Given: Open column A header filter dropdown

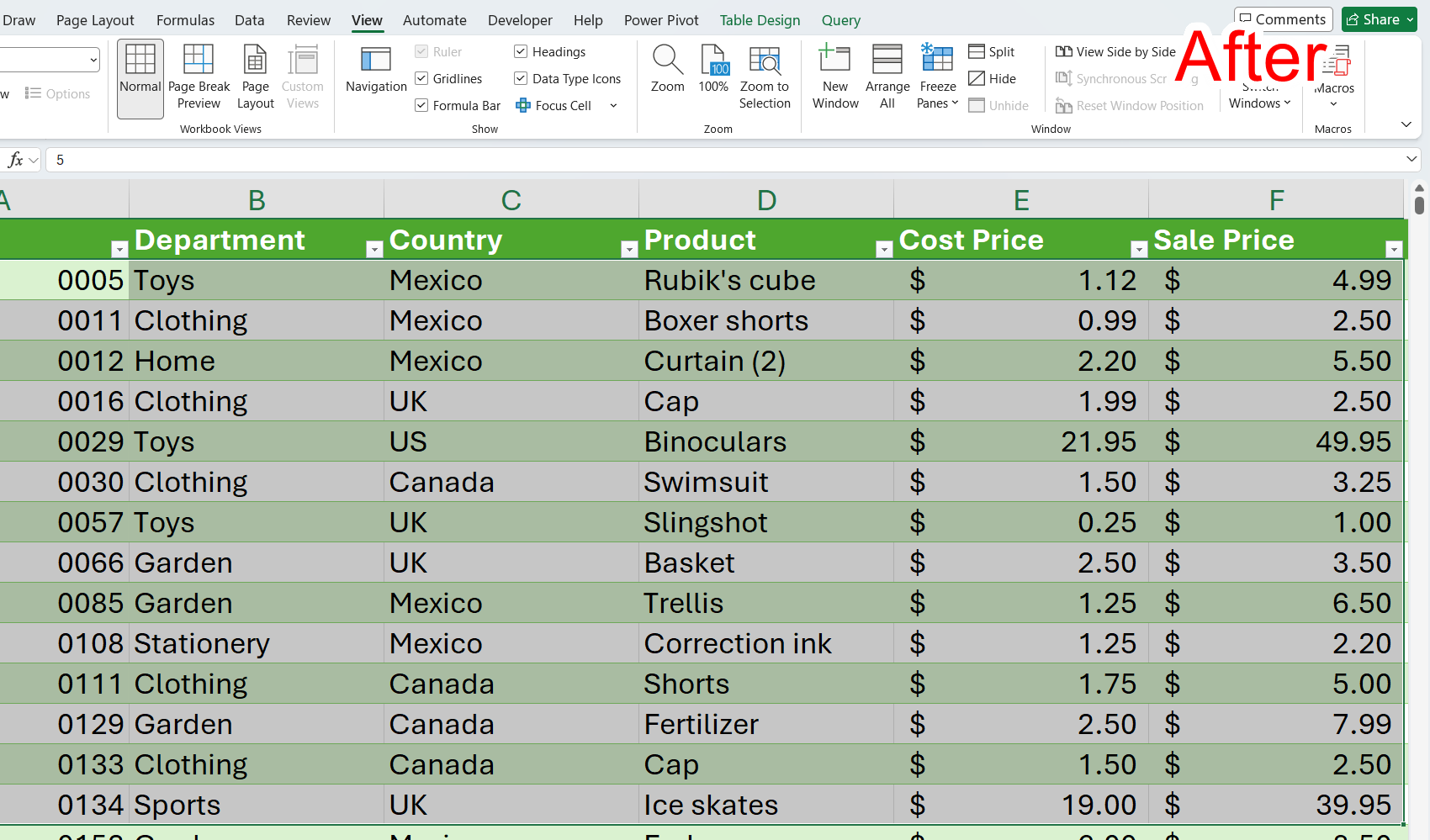Looking at the screenshot, I should [x=119, y=249].
